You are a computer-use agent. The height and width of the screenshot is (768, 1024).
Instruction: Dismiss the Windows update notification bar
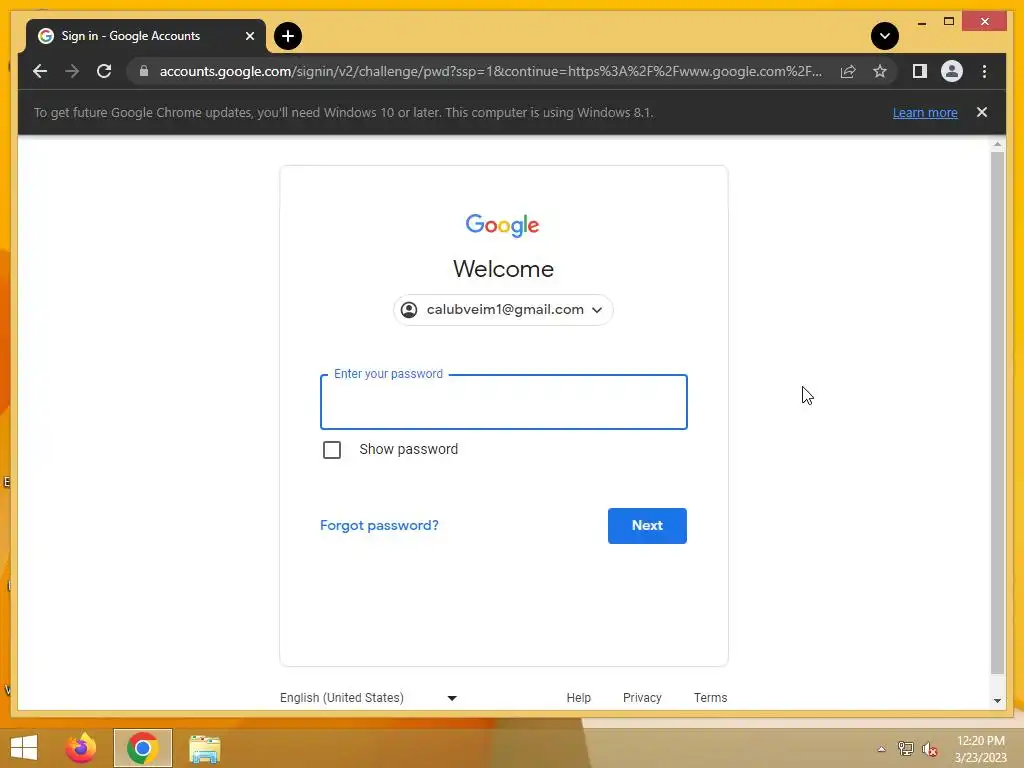click(x=982, y=112)
